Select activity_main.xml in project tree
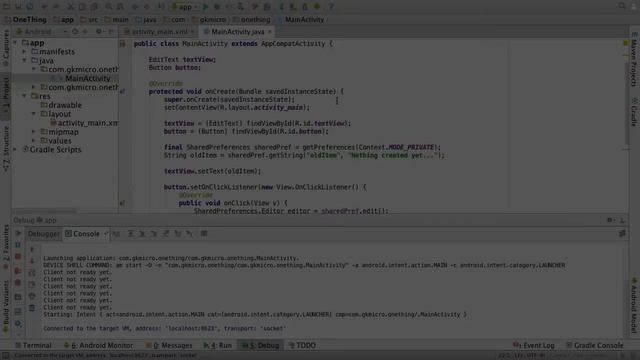Screen dimensions: 640x360 (84, 123)
